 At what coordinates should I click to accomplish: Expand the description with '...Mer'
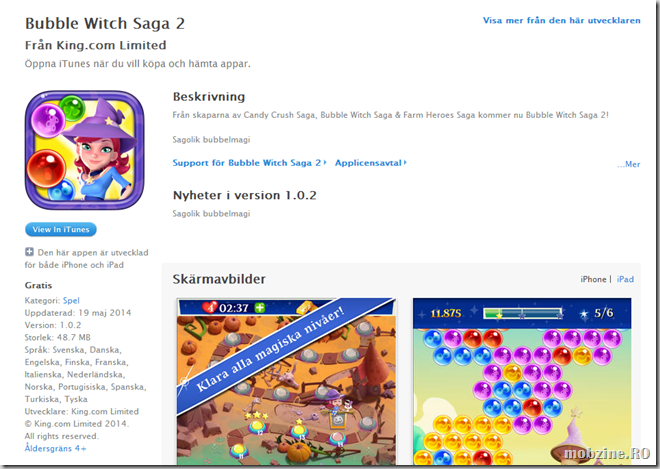click(x=628, y=164)
